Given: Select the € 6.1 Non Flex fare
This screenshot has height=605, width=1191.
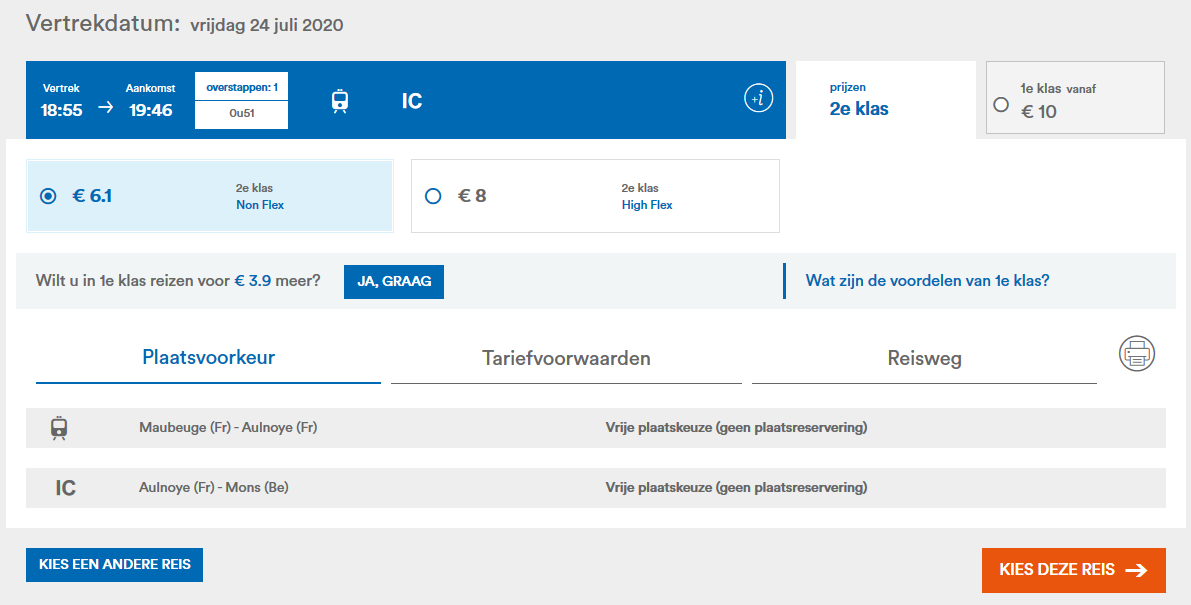Looking at the screenshot, I should [x=210, y=196].
